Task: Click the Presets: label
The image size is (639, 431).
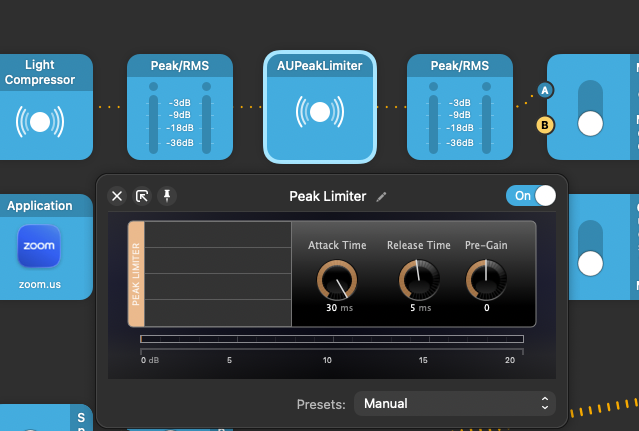Action: 321,404
